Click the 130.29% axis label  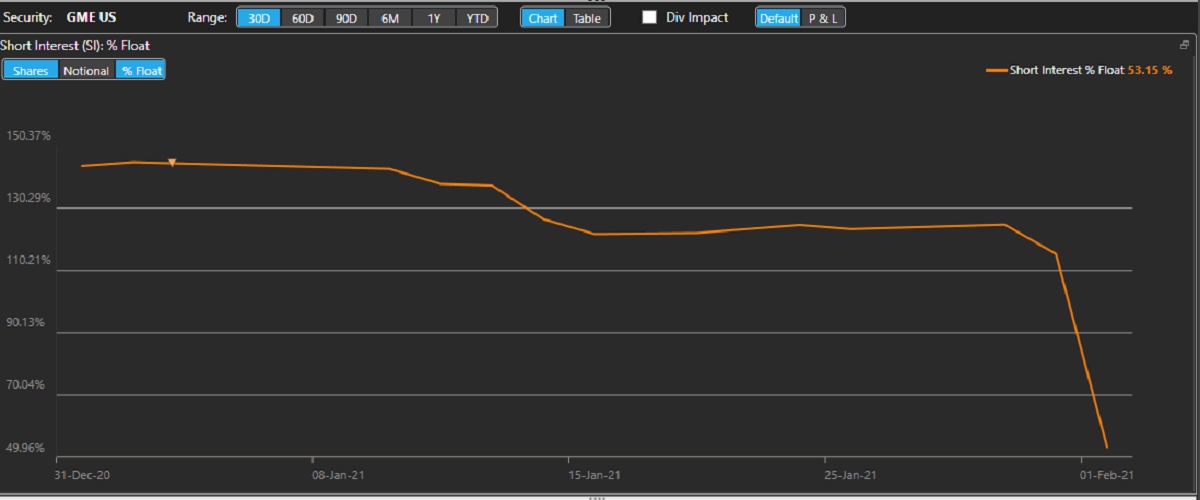tap(28, 198)
